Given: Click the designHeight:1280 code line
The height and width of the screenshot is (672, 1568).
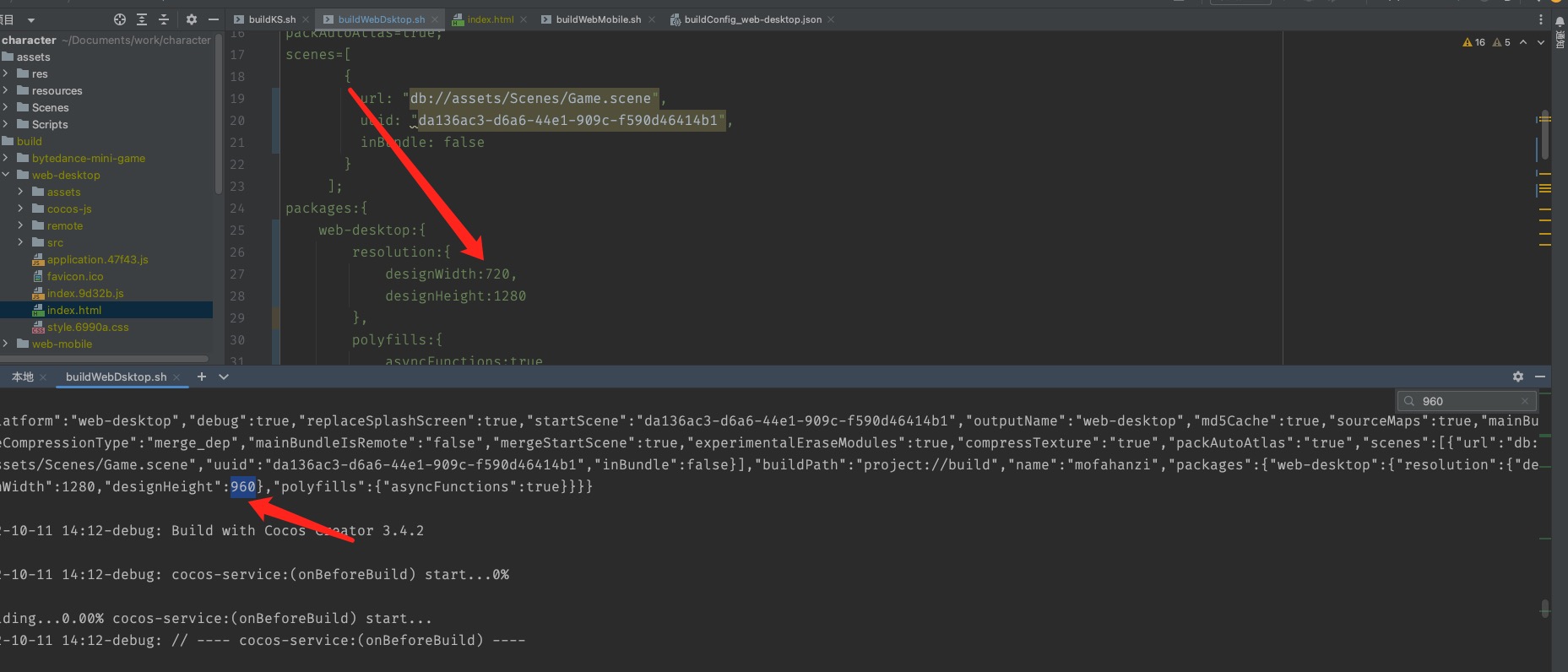Looking at the screenshot, I should point(456,295).
